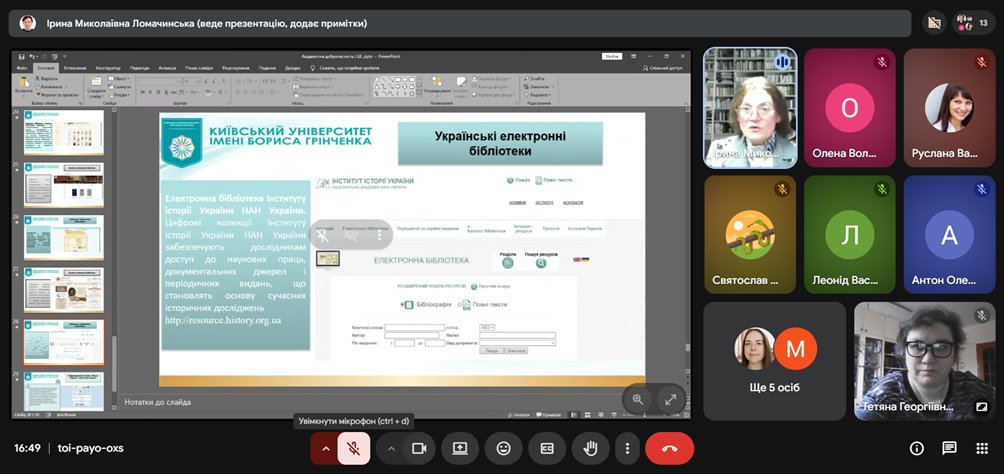Turn on closed captions
This screenshot has height=474, width=1004.
coord(547,449)
